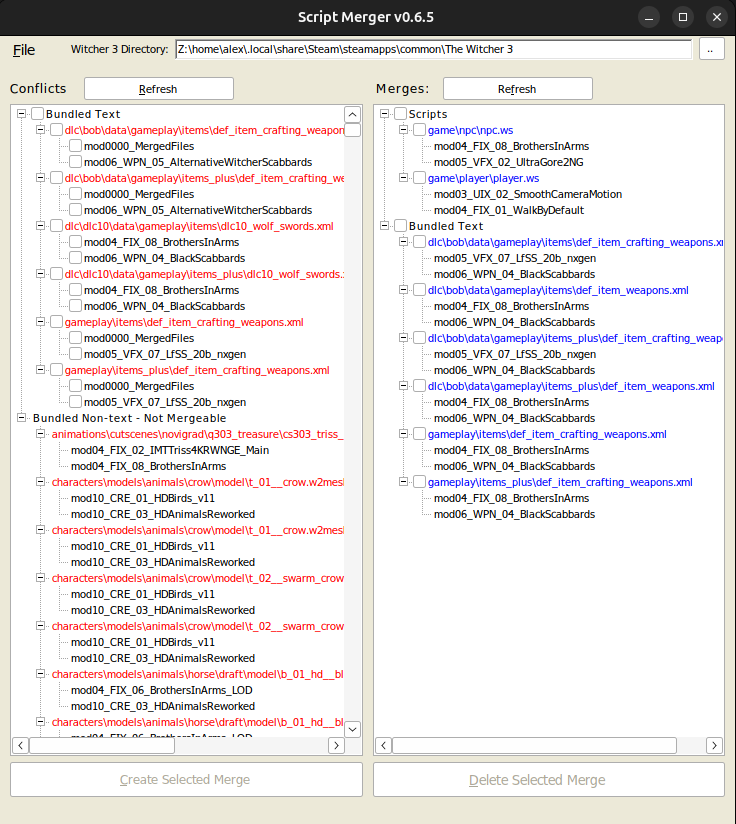Maximize the Script Merger window
This screenshot has width=736, height=824.
point(682,17)
